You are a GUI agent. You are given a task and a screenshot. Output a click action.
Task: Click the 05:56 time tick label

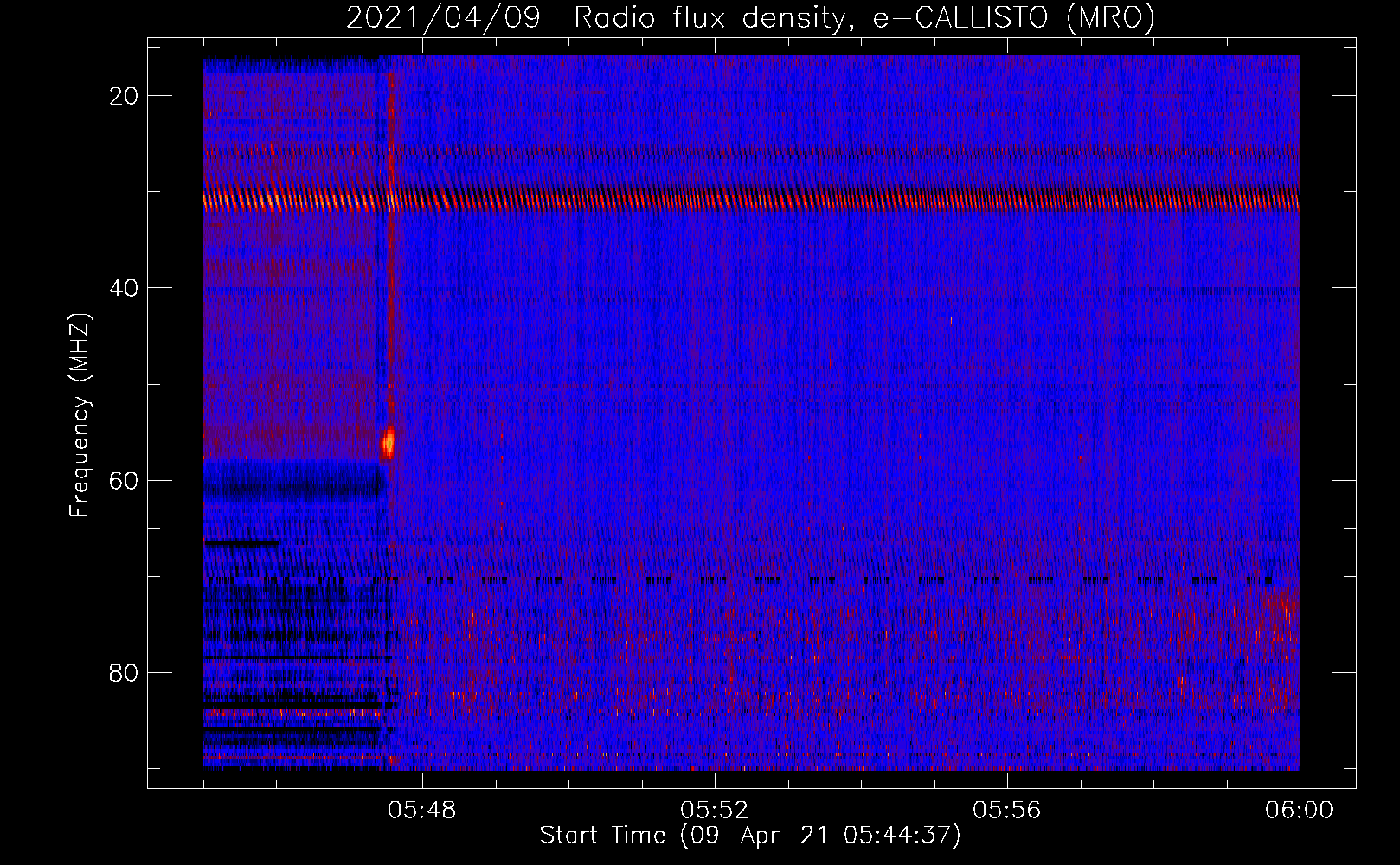(1007, 811)
